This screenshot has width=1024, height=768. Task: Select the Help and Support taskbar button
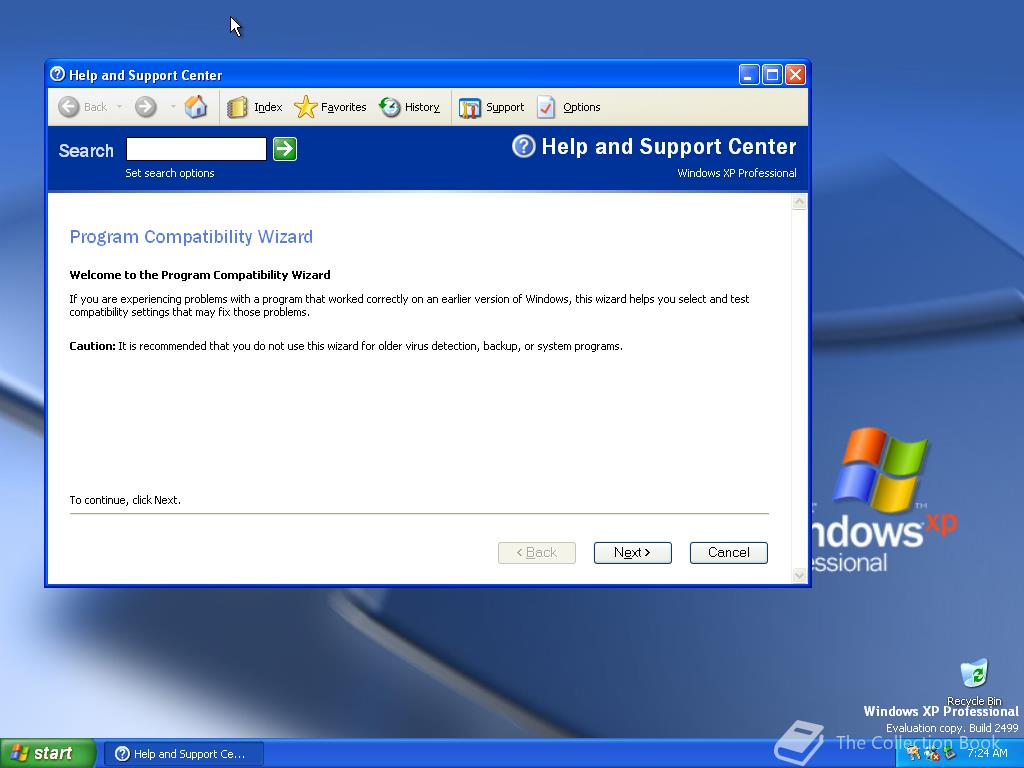point(184,754)
